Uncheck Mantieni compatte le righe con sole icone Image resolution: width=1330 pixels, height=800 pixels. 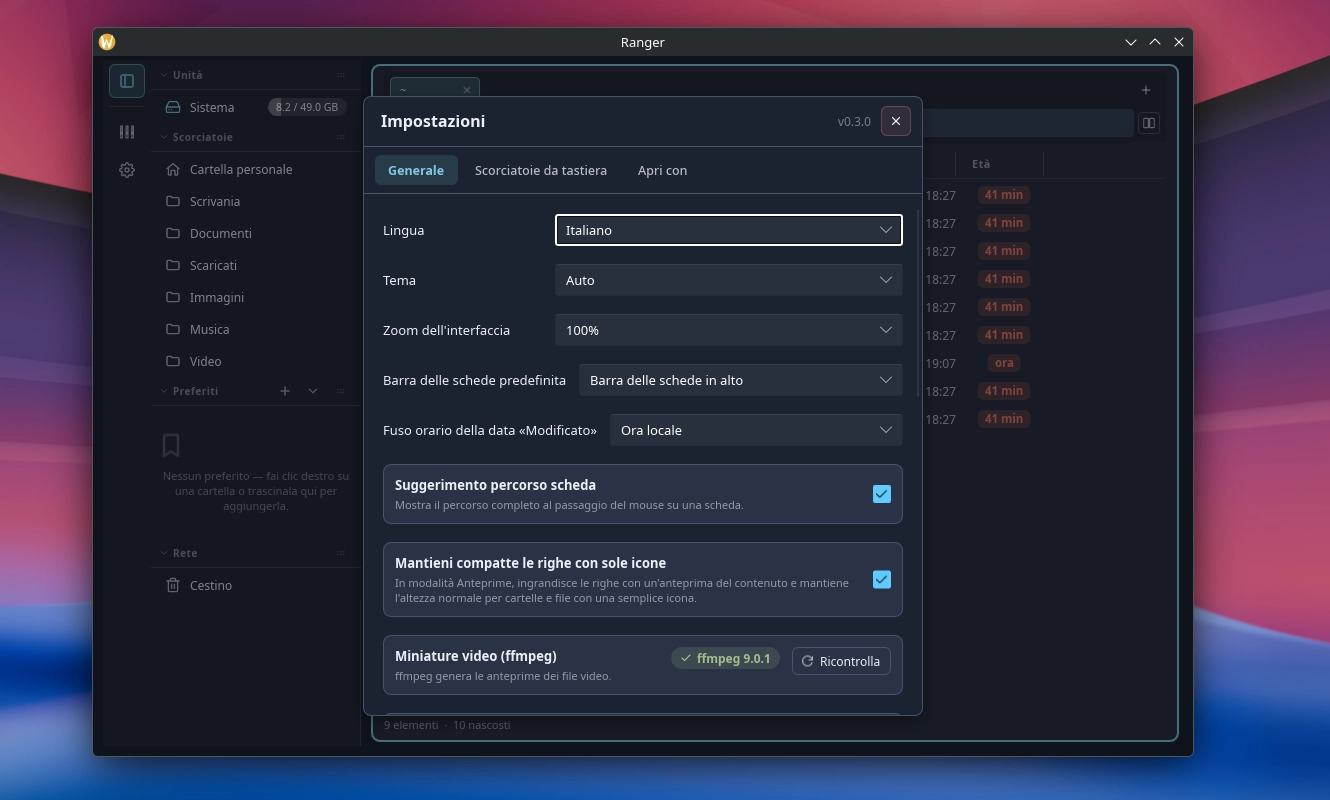click(x=882, y=579)
